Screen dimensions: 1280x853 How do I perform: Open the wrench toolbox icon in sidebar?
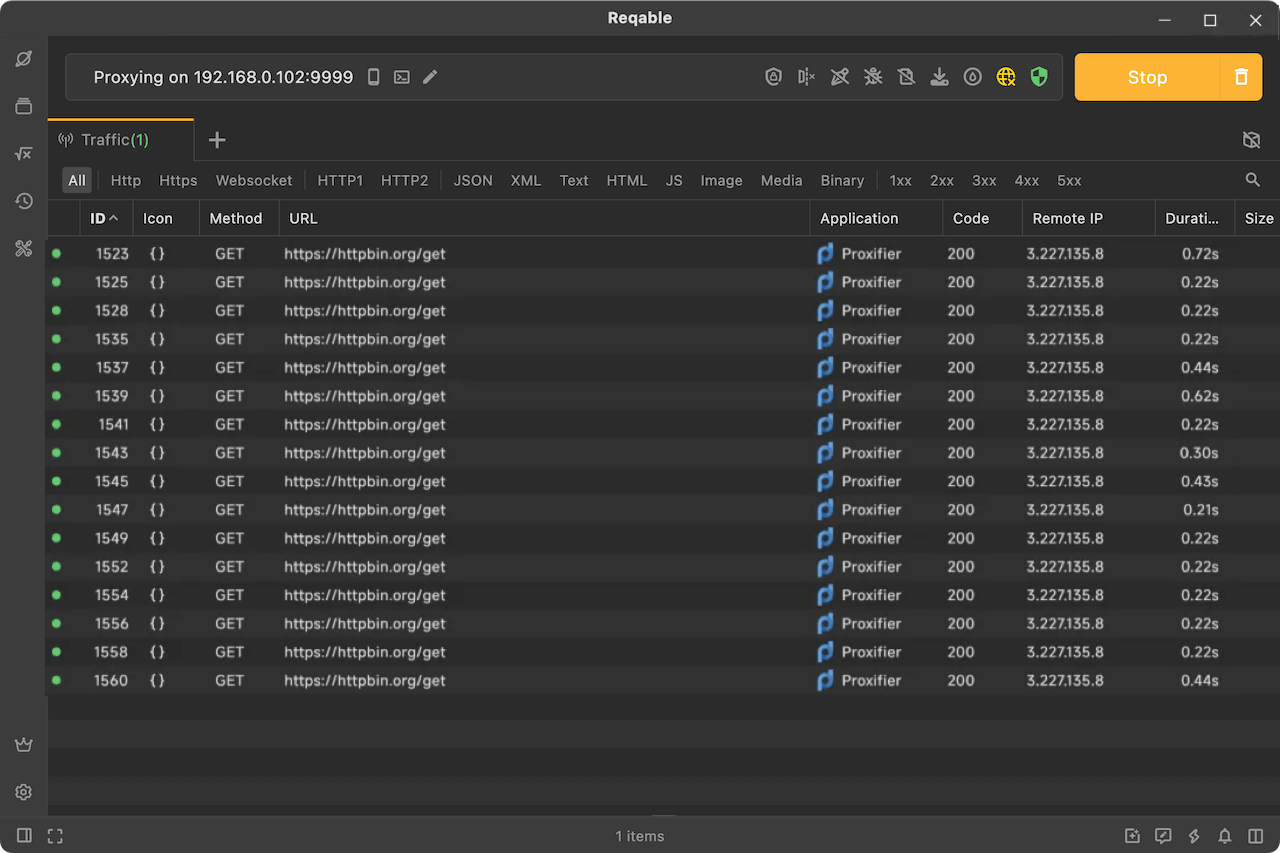point(24,249)
